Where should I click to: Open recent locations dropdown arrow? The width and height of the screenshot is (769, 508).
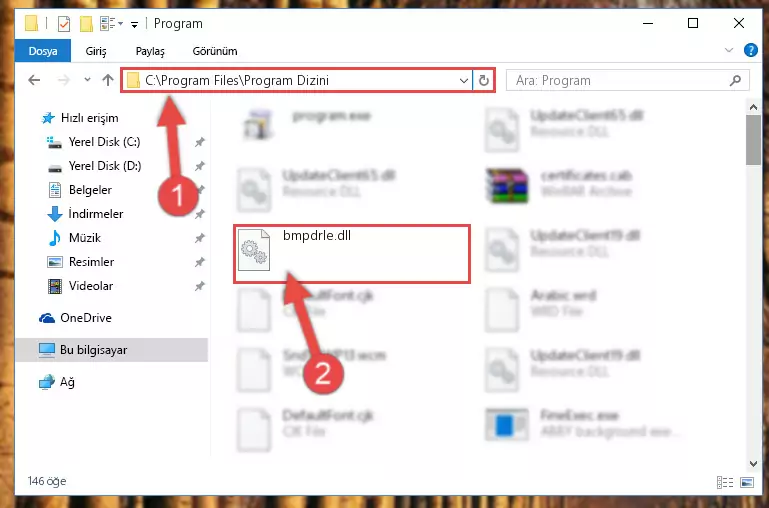point(87,79)
